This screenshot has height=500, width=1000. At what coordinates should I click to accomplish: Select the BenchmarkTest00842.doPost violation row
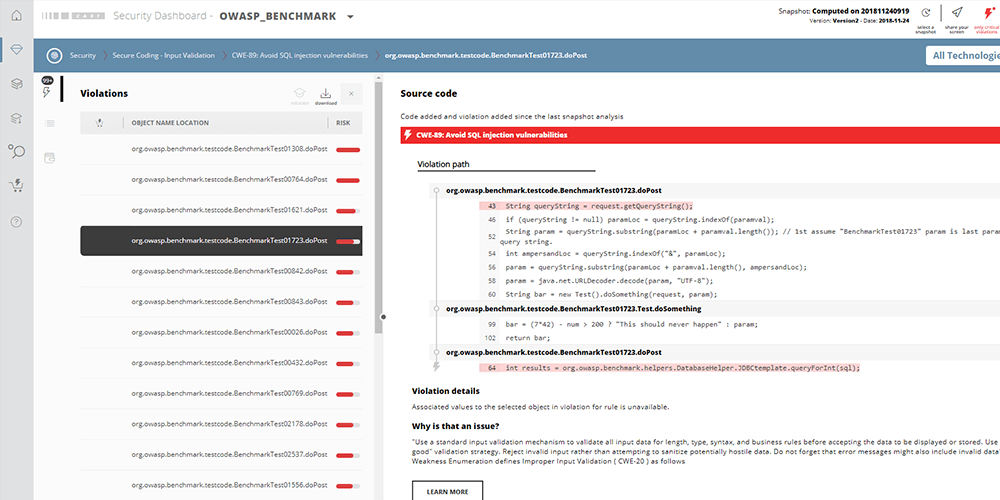click(x=221, y=271)
